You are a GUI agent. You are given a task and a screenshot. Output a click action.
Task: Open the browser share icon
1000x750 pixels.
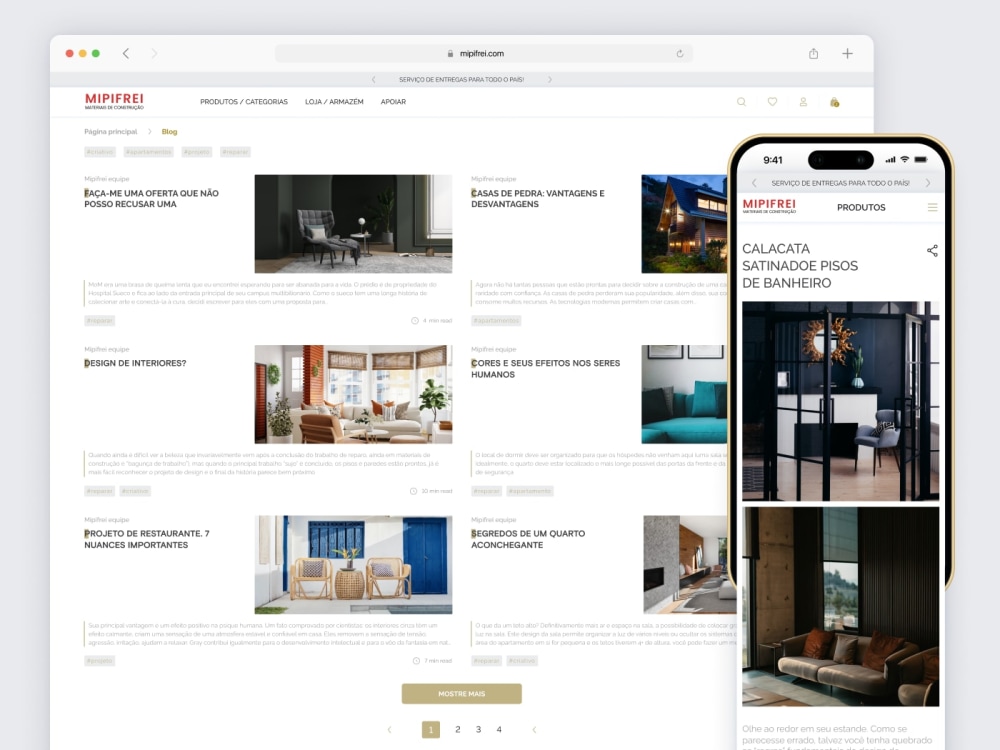tap(813, 54)
